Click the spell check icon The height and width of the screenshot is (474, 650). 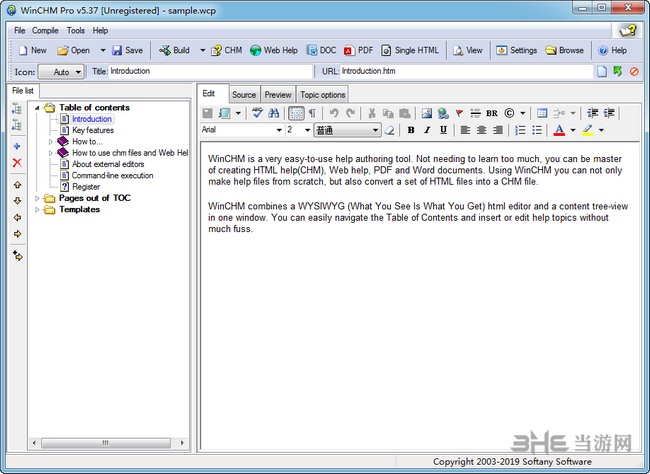(x=257, y=113)
